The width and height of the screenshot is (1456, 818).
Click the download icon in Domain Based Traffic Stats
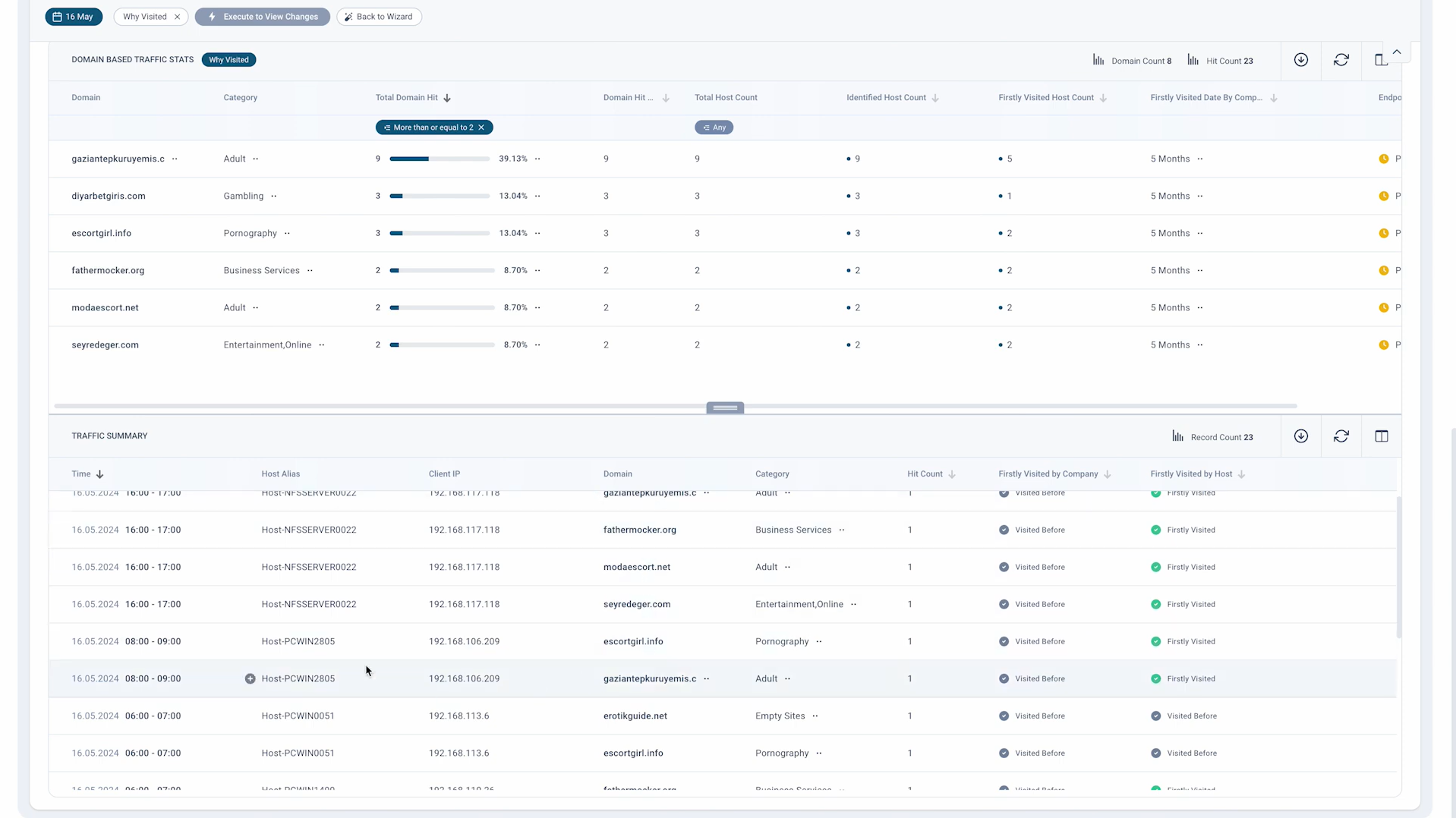[1300, 60]
